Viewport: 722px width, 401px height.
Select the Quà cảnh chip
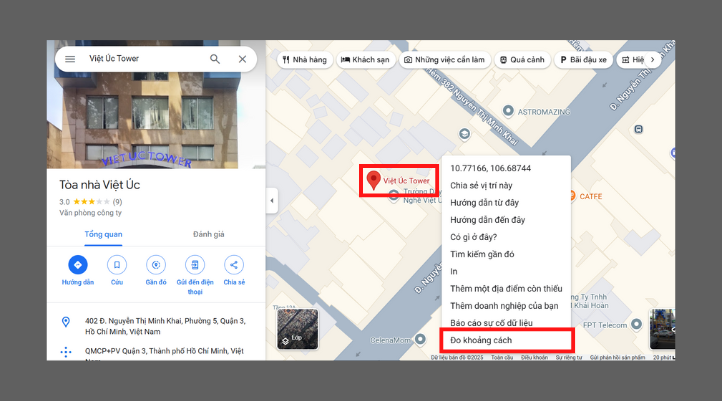(523, 60)
